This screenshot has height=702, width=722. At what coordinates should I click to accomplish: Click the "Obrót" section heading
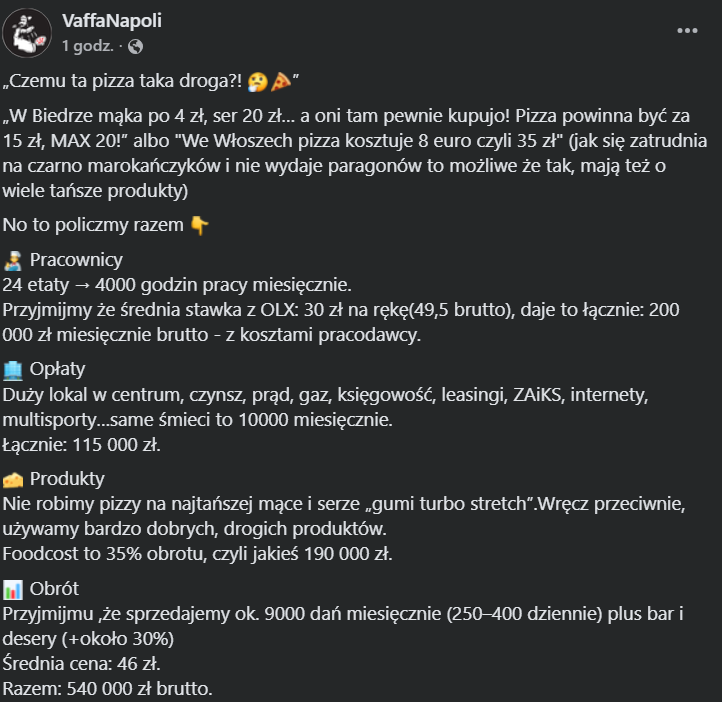[x=54, y=588]
